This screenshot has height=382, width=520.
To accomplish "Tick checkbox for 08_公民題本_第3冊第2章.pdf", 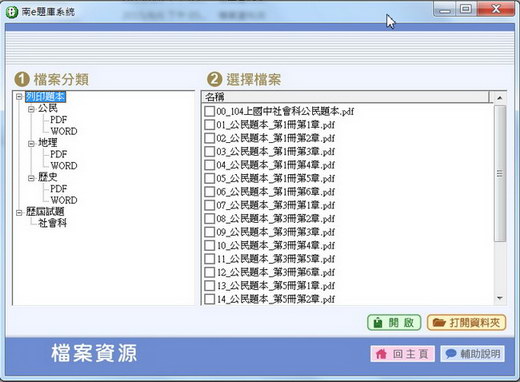I will 209,218.
